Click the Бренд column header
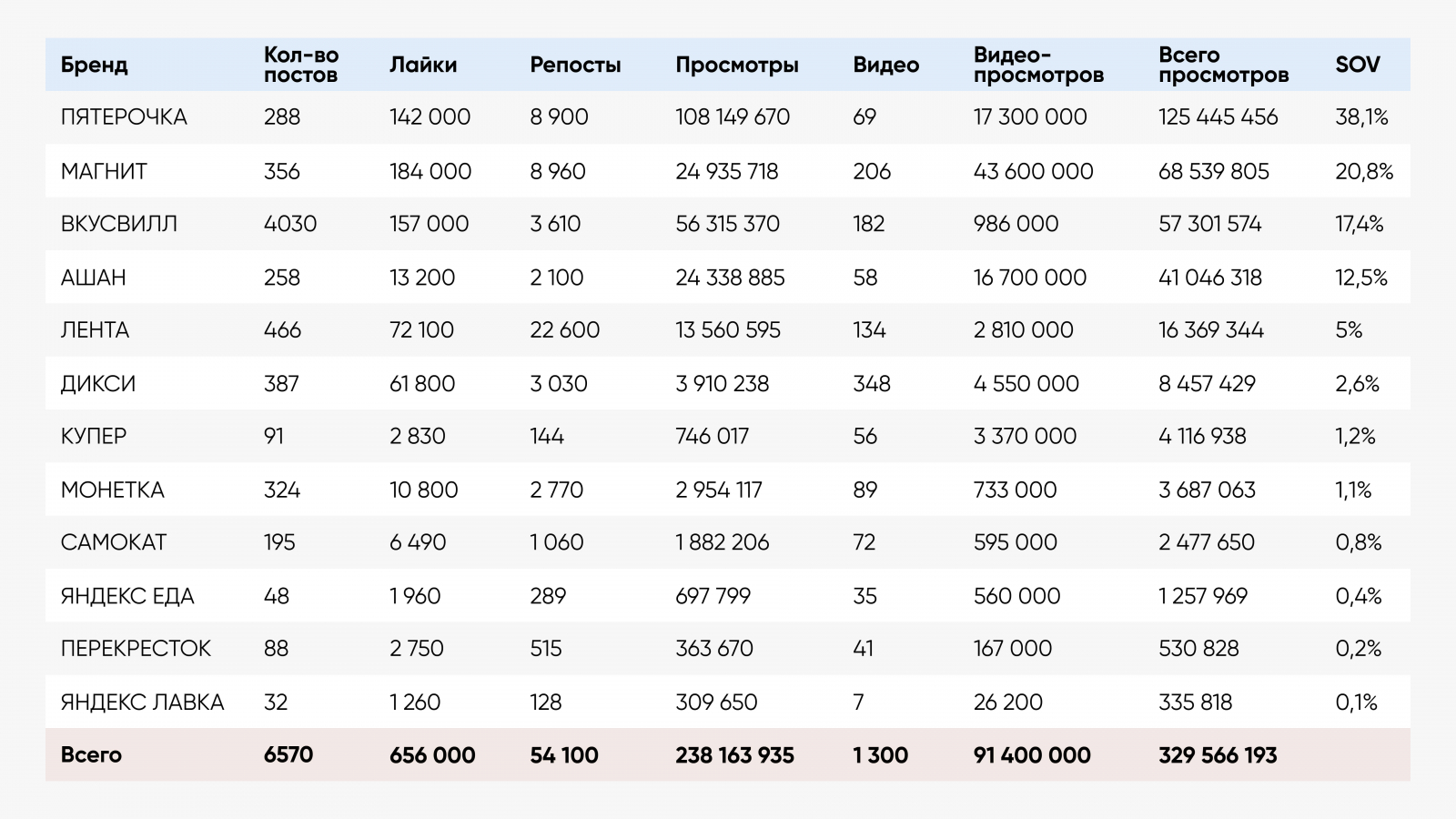 (94, 66)
